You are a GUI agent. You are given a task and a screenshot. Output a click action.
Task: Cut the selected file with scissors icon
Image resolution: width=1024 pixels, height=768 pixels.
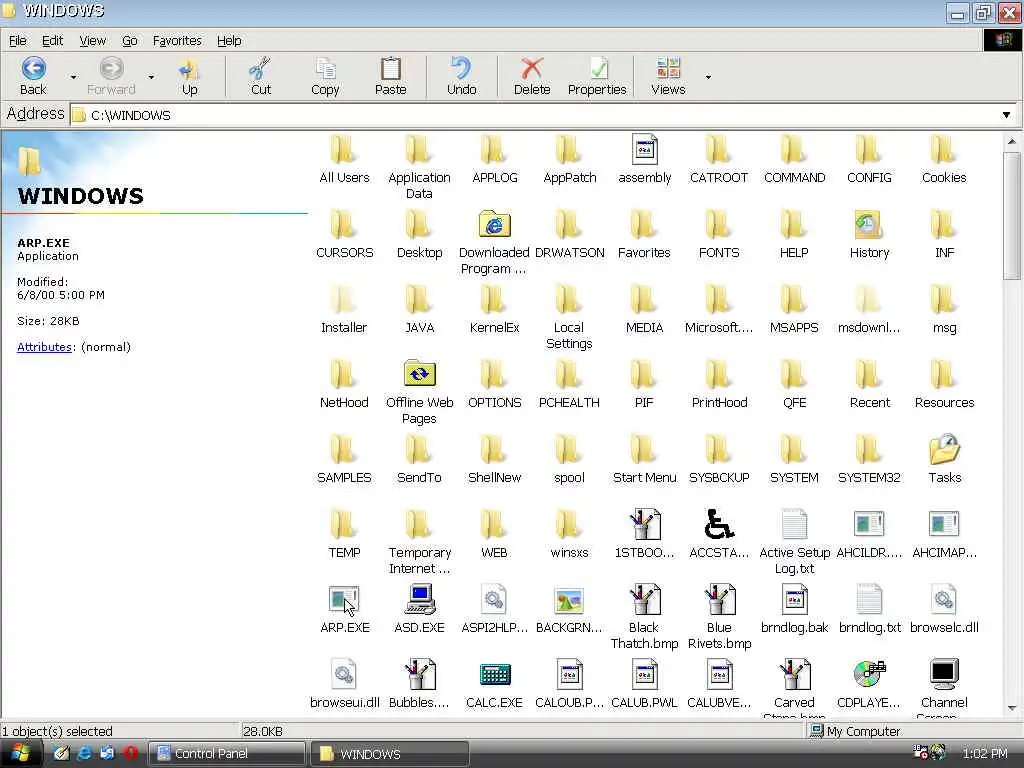pos(261,76)
